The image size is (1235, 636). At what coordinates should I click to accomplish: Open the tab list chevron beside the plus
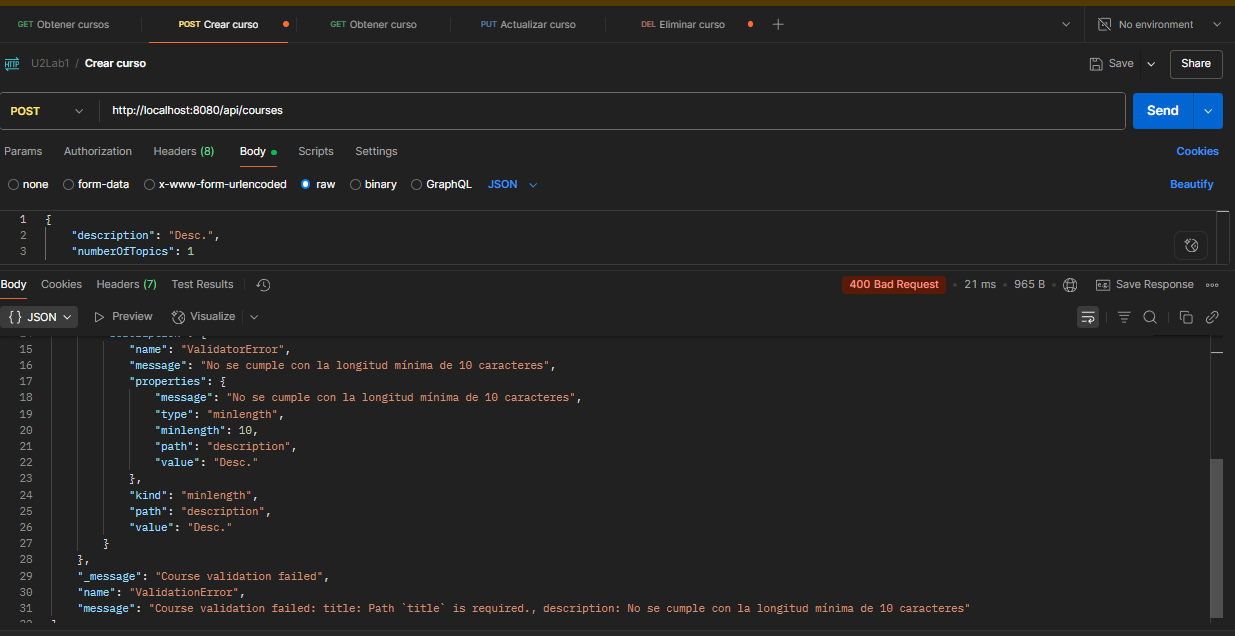pos(1066,24)
